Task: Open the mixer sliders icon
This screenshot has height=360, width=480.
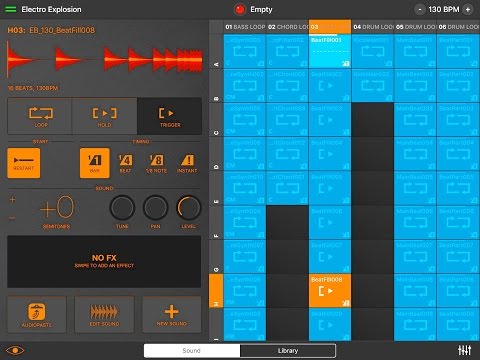Action: coord(465,350)
